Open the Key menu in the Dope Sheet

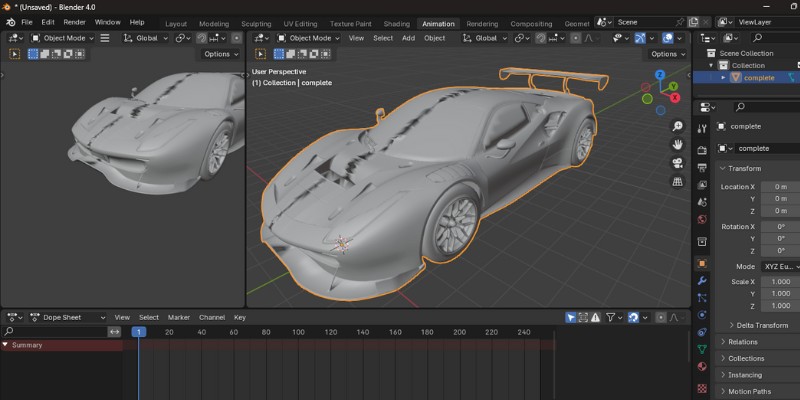(x=240, y=317)
